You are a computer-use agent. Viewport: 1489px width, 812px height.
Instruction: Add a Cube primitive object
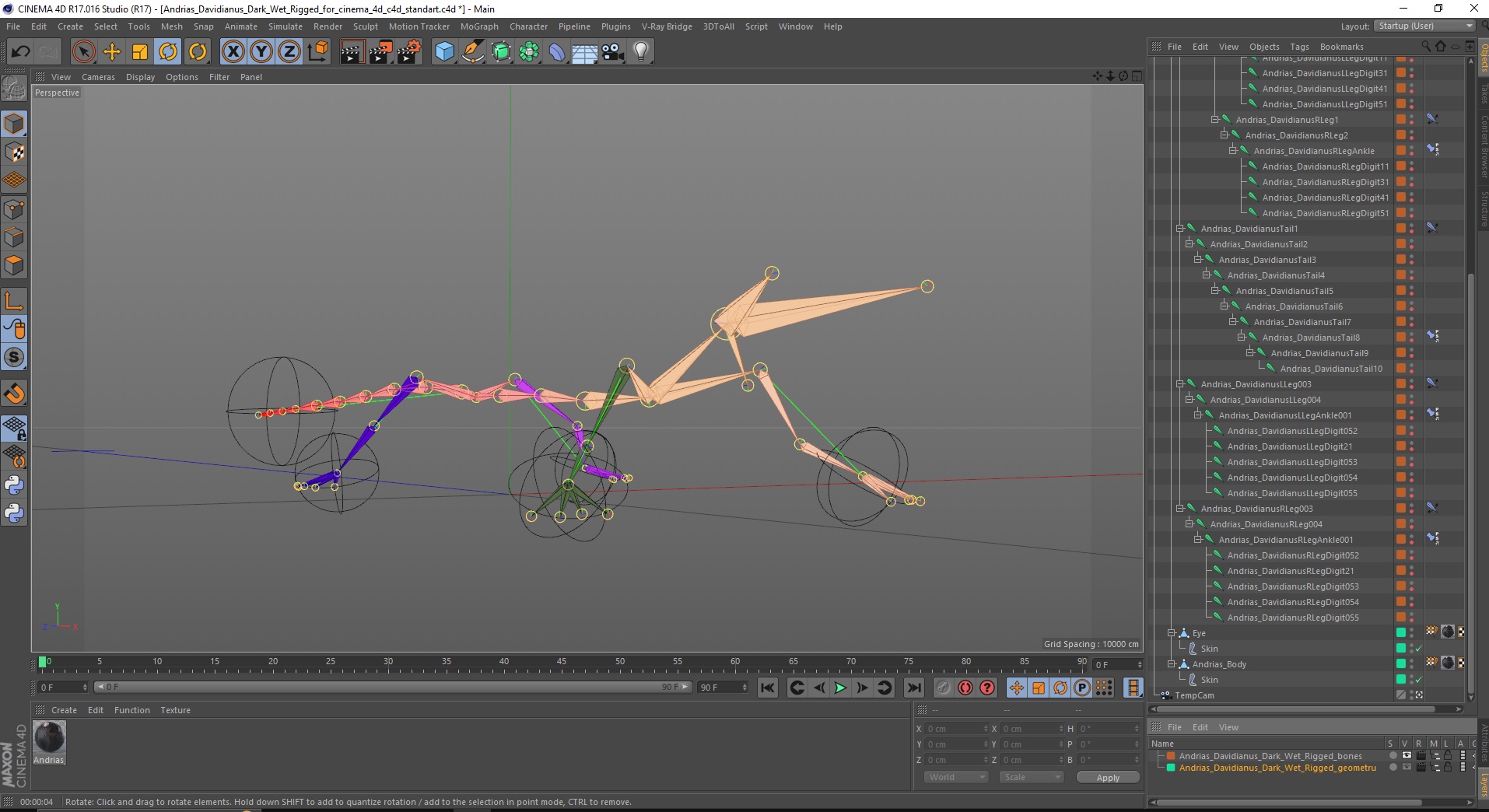(x=444, y=52)
